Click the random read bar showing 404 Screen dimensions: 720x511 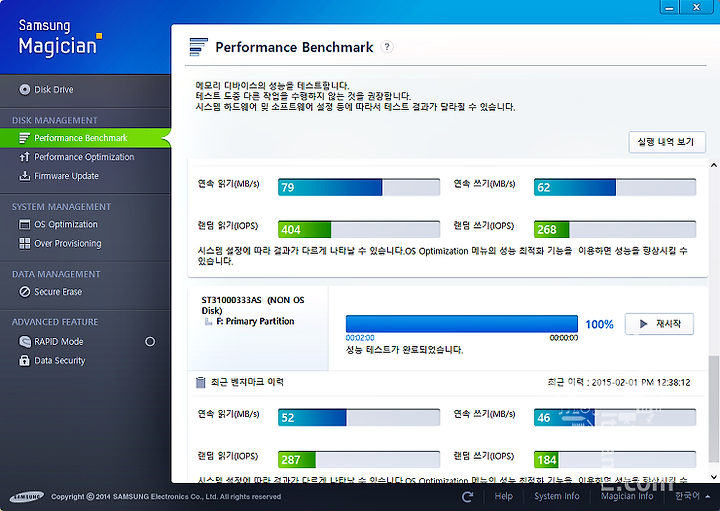(359, 229)
